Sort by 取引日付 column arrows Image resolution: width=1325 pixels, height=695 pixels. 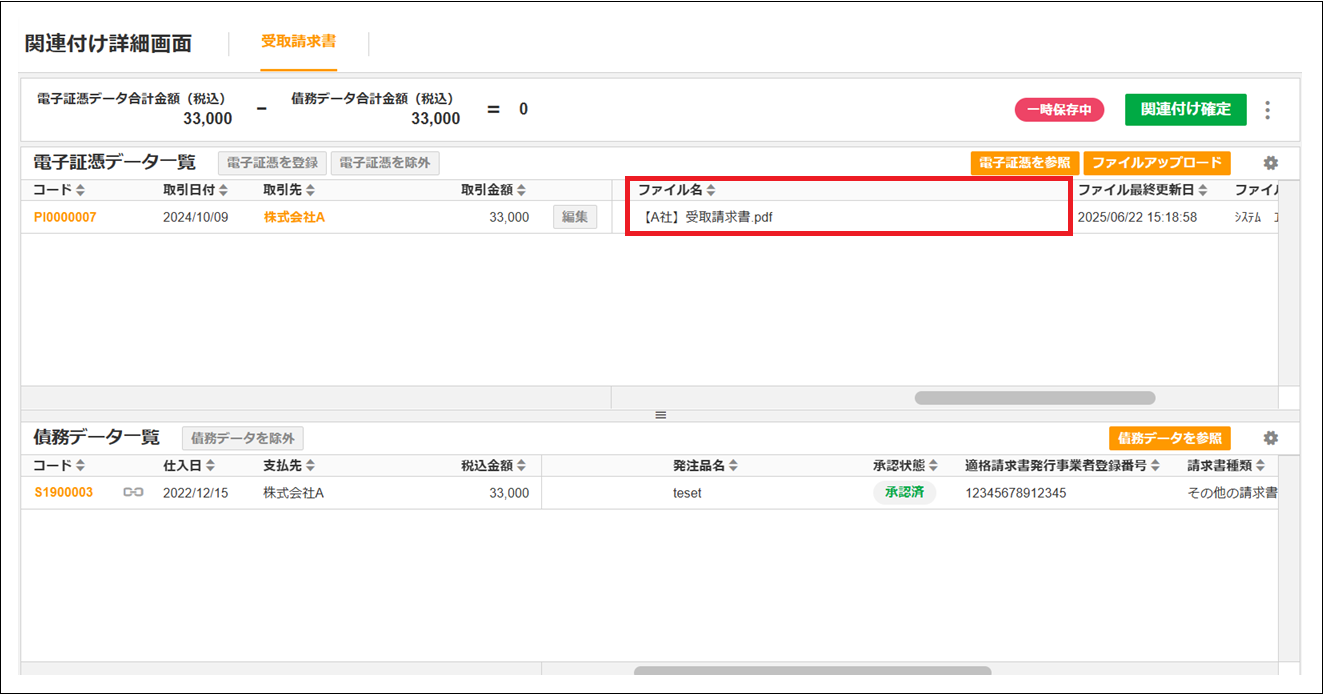click(x=224, y=190)
